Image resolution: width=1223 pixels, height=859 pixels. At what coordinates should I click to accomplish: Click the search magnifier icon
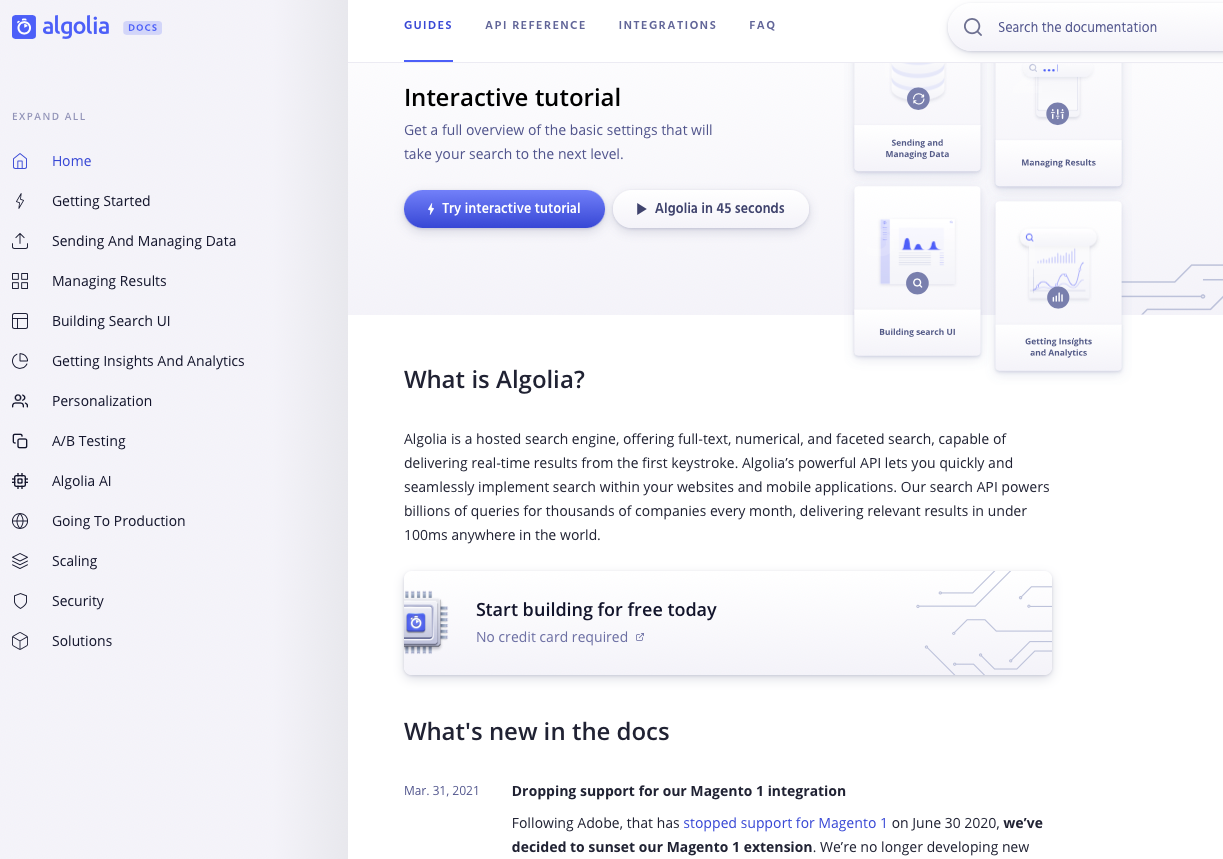[972, 27]
